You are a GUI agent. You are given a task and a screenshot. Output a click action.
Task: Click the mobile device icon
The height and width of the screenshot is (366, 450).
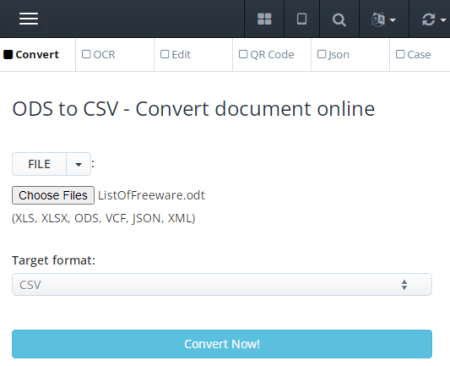(302, 19)
